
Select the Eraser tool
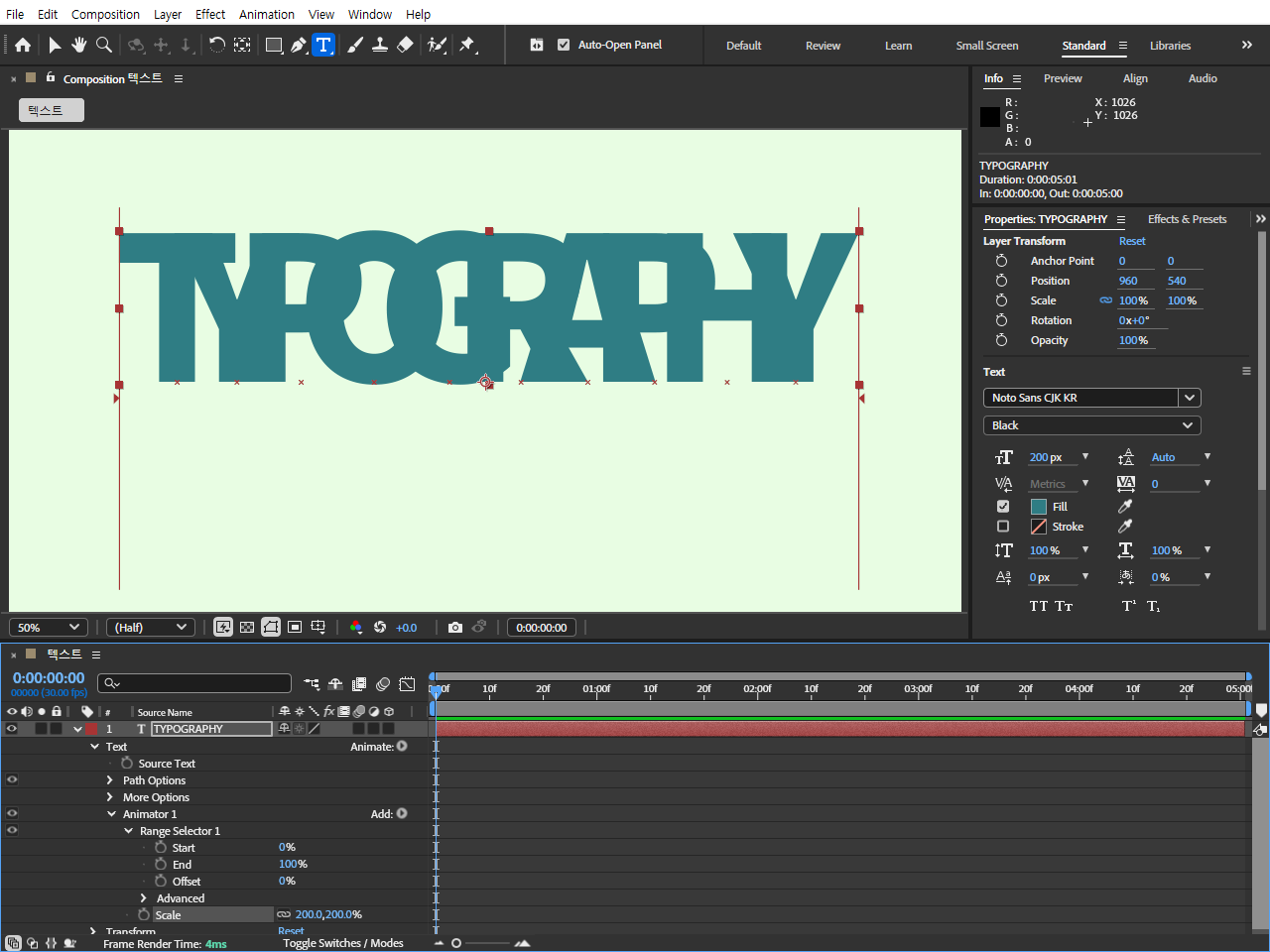pyautogui.click(x=404, y=45)
